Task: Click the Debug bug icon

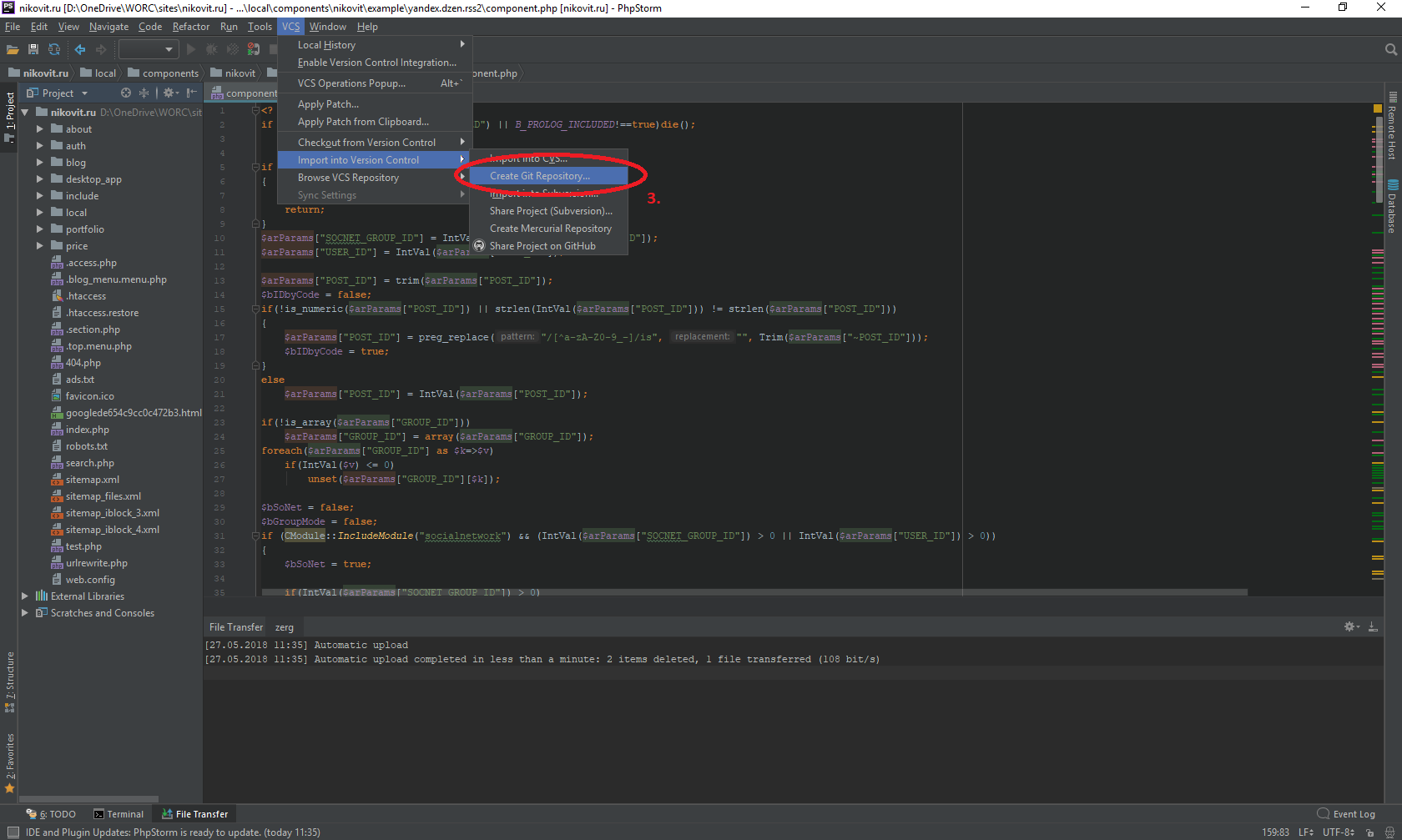Action: pos(212,50)
